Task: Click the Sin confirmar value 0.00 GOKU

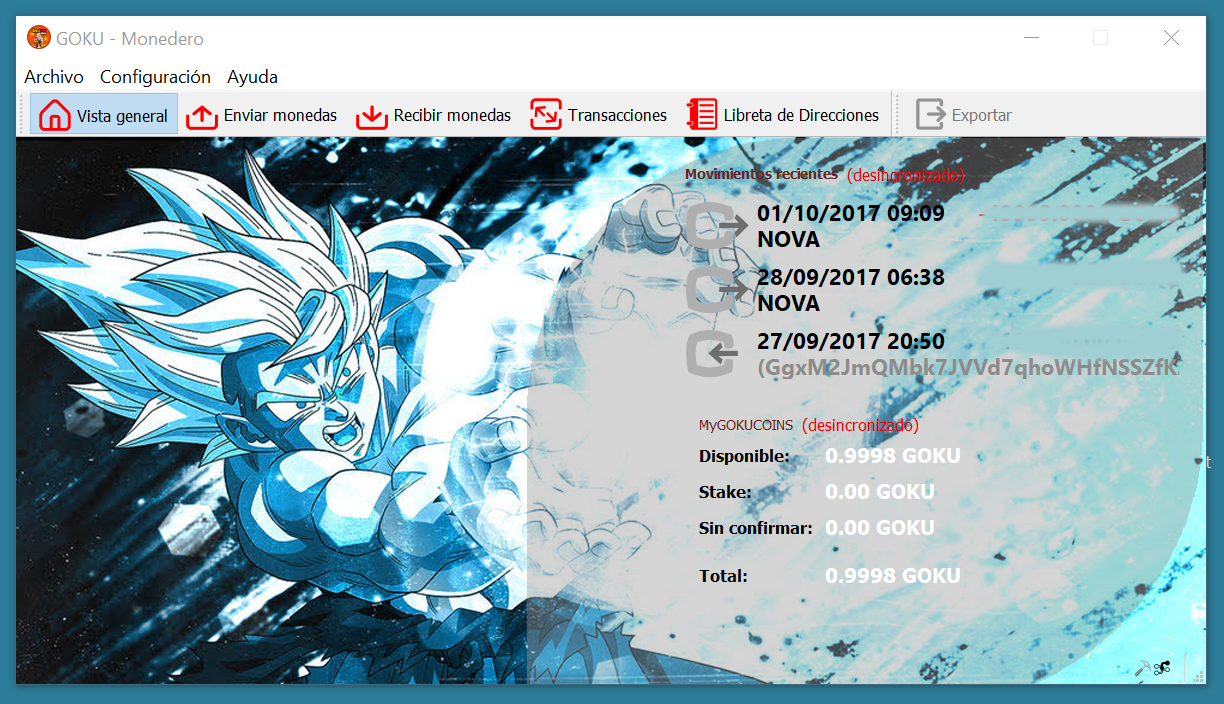Action: click(x=880, y=528)
